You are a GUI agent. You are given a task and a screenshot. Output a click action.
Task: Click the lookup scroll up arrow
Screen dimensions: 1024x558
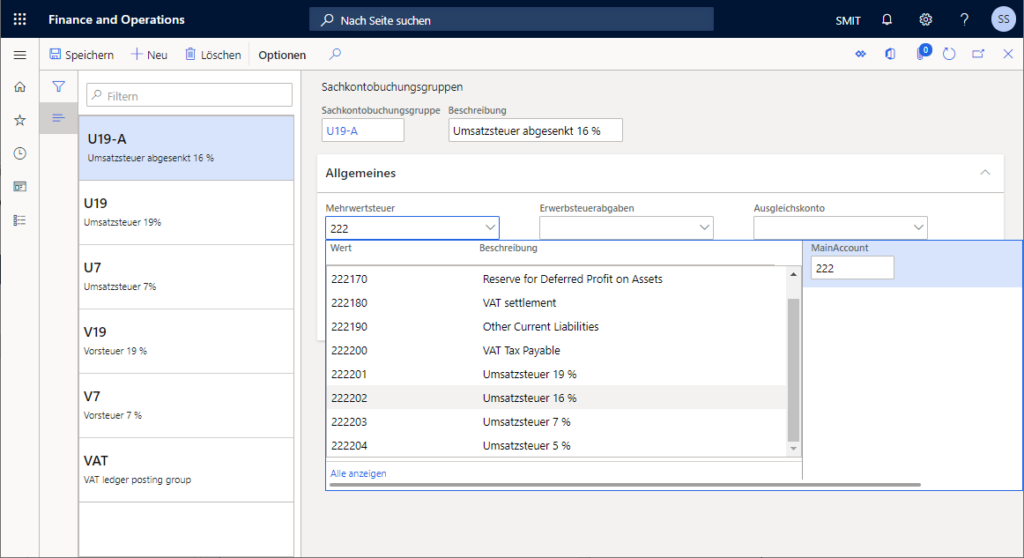click(x=793, y=274)
